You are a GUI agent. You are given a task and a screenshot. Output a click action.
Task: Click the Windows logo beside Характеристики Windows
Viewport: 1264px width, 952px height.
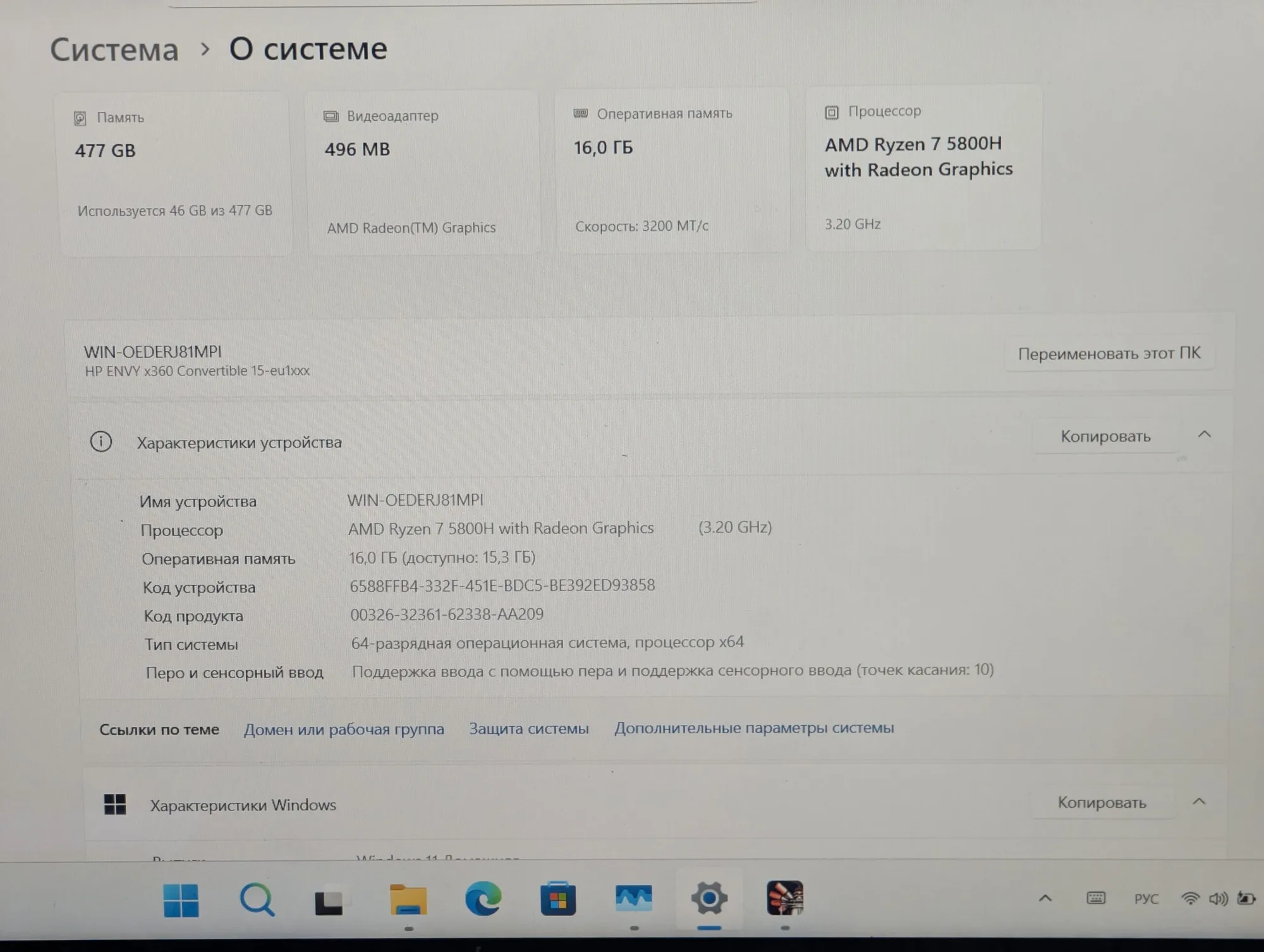click(x=114, y=805)
